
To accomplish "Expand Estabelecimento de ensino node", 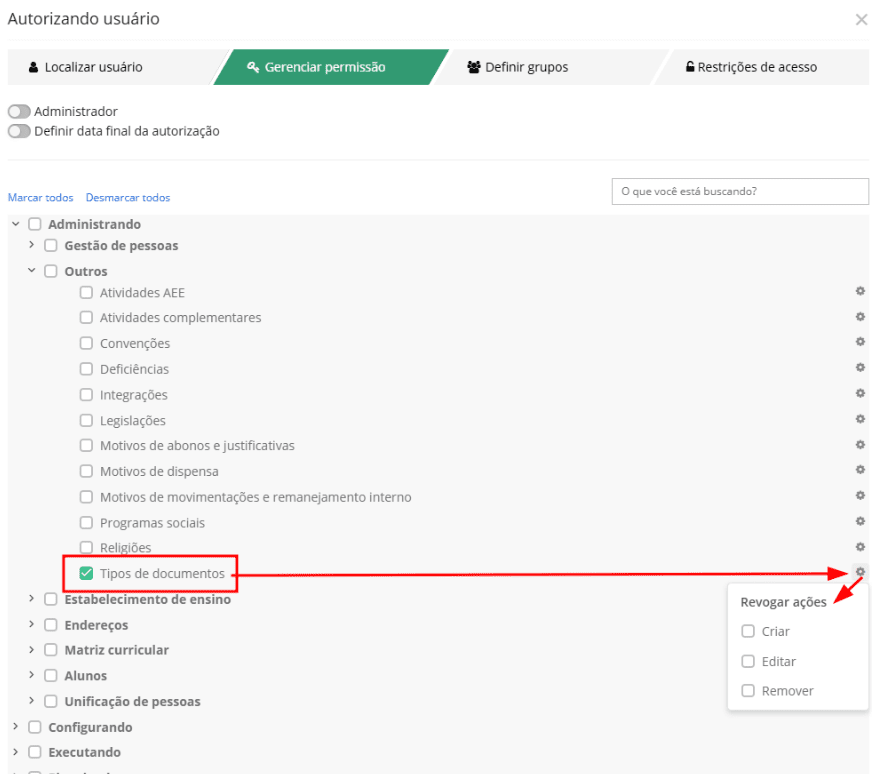I will click(31, 598).
